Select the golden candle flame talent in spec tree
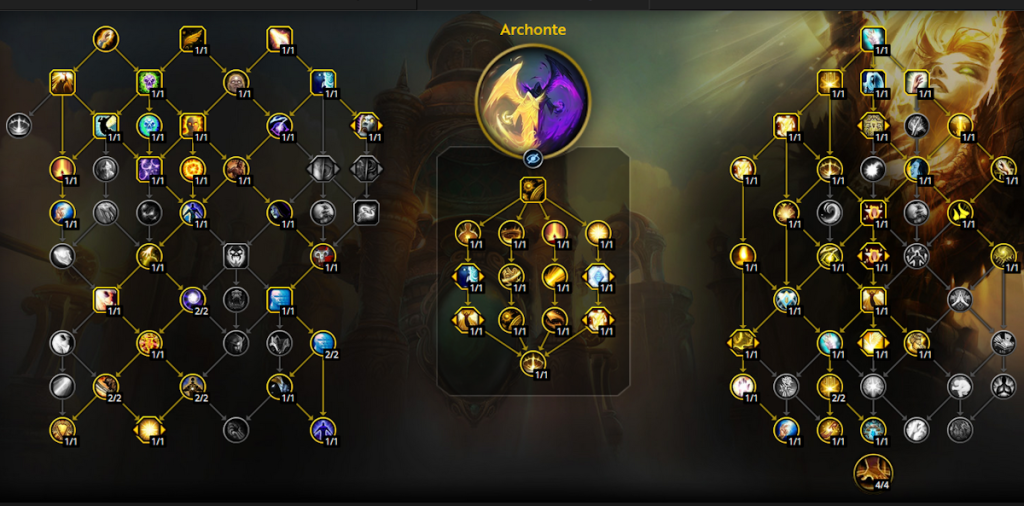Screen dimensions: 1024x506 point(743,256)
